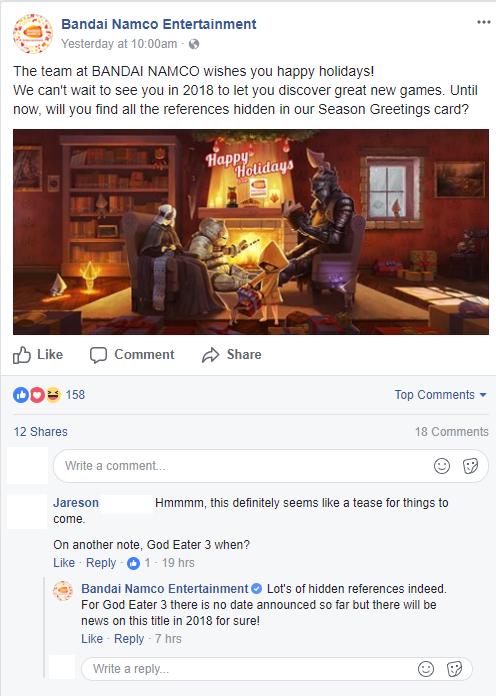Open emoji picker in comment box

(442, 466)
